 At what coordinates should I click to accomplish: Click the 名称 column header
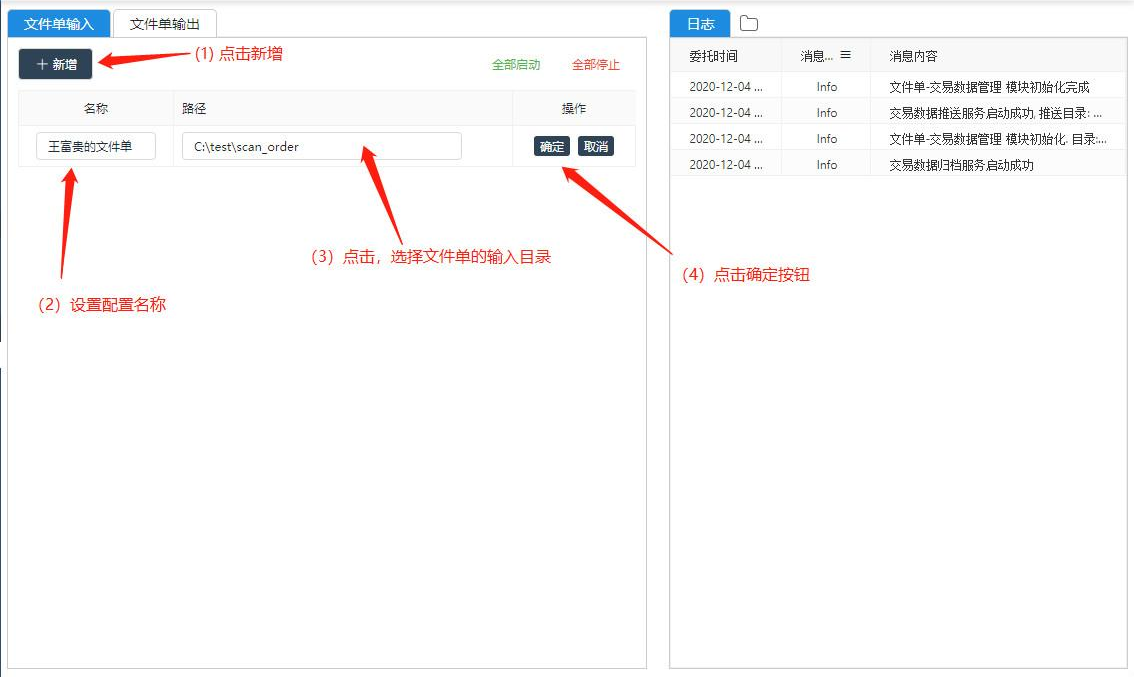pyautogui.click(x=96, y=109)
